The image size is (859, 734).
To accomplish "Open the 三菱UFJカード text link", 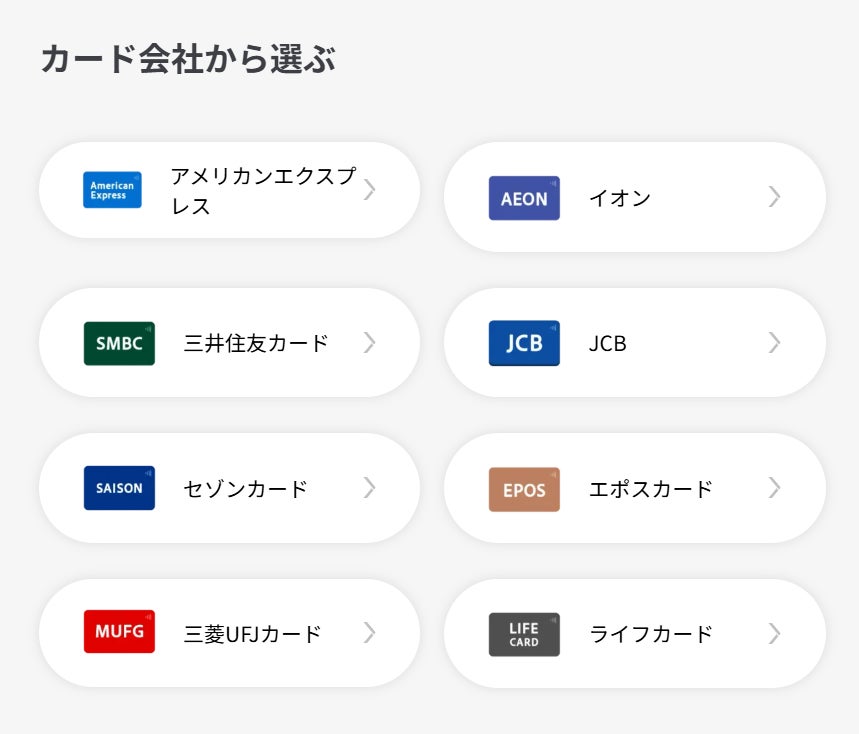I will pyautogui.click(x=252, y=634).
